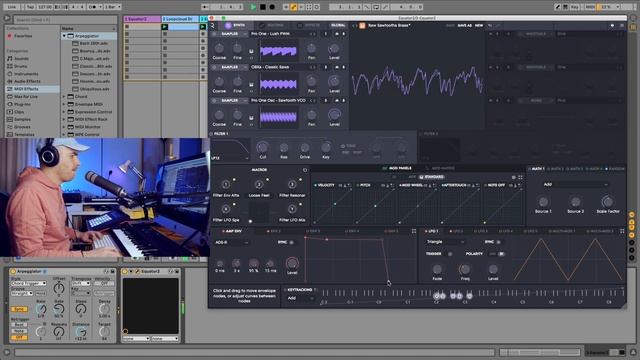Stop playback in the Ableton transport
The width and height of the screenshot is (640, 360).
pyautogui.click(x=263, y=7)
